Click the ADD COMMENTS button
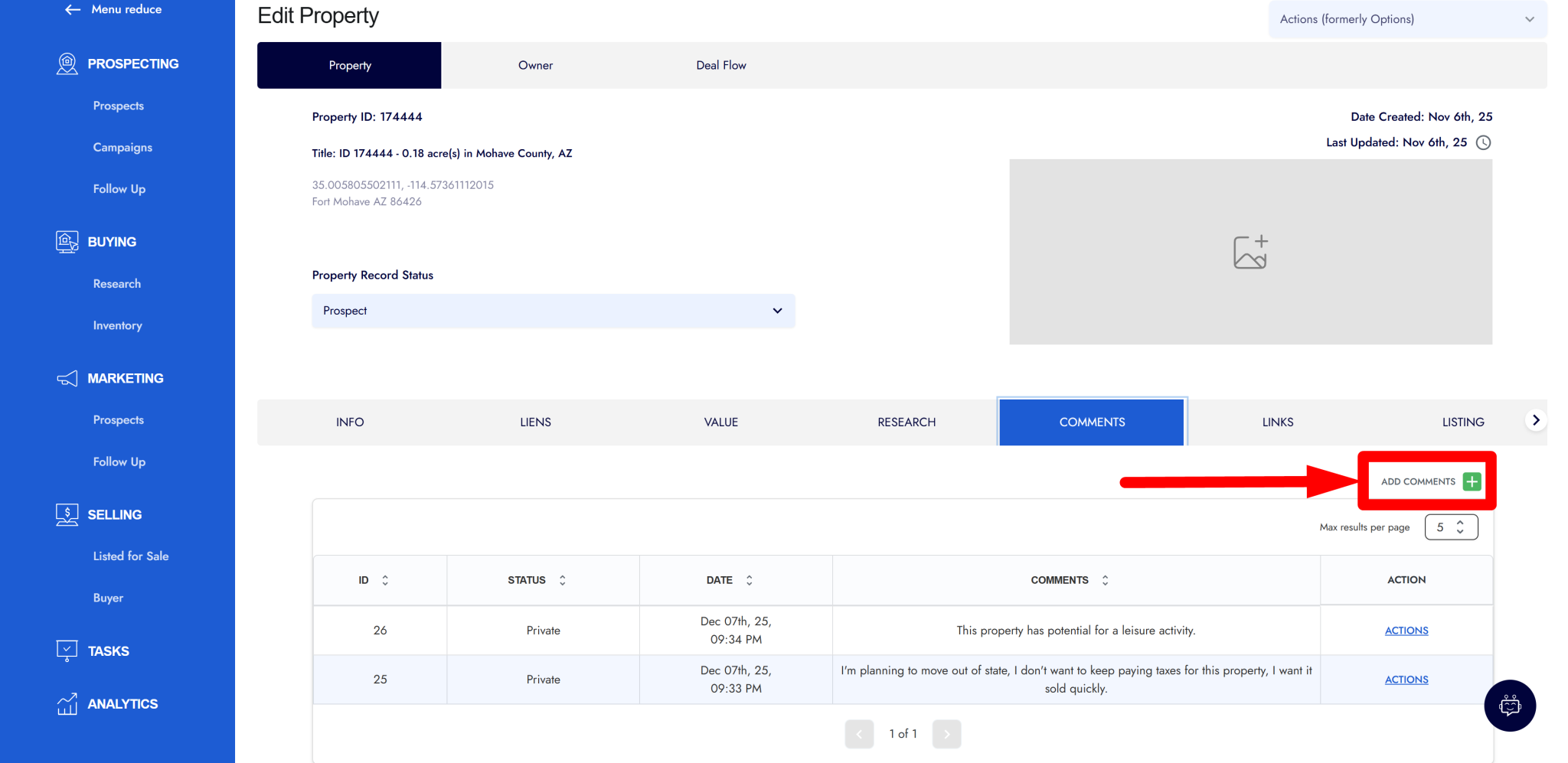Screen dimensions: 1568x763 (x=1426, y=481)
